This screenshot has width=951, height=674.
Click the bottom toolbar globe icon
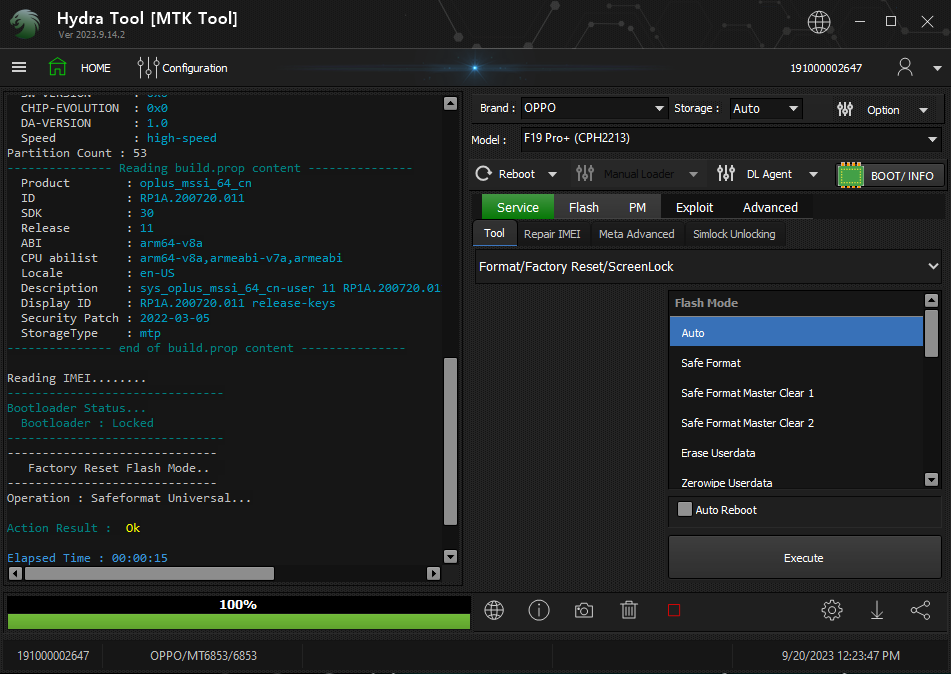coord(494,610)
